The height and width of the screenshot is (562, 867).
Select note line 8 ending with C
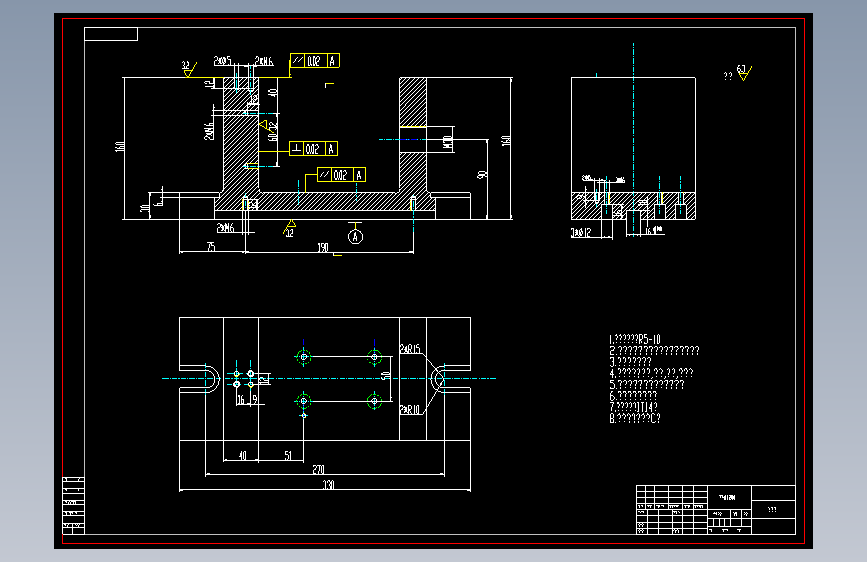pyautogui.click(x=635, y=418)
